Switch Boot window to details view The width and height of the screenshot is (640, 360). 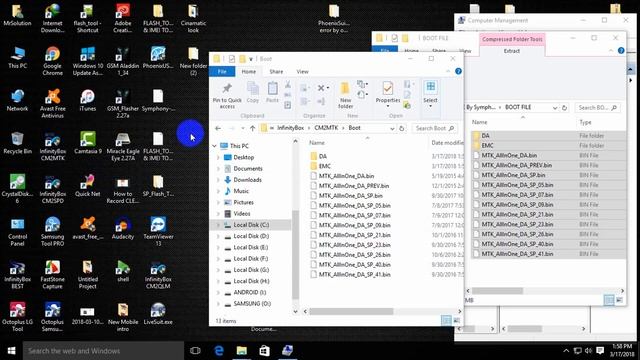[446, 321]
